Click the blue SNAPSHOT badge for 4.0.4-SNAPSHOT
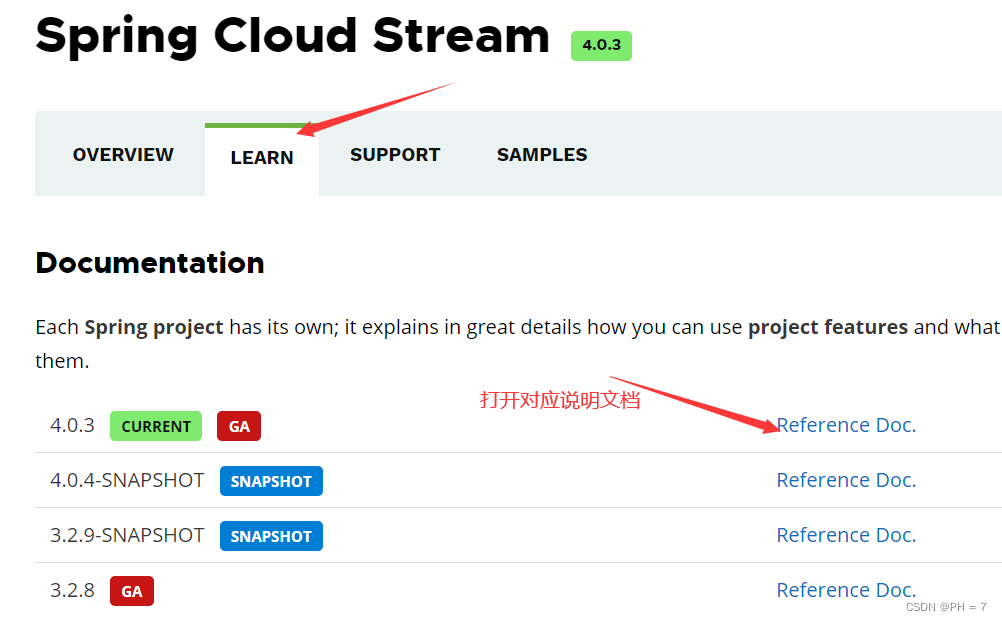This screenshot has width=1002, height=621. 271,481
